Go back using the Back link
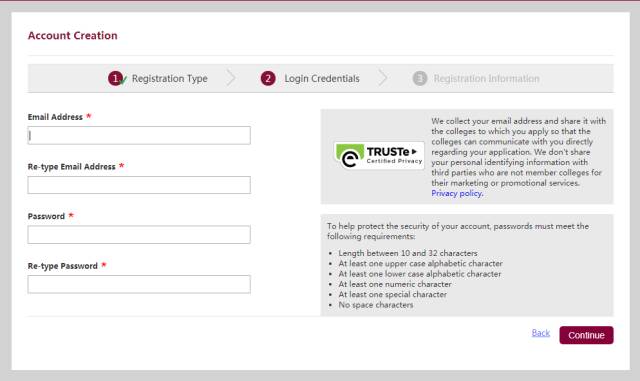Viewport: 640px width, 381px height. click(x=541, y=333)
